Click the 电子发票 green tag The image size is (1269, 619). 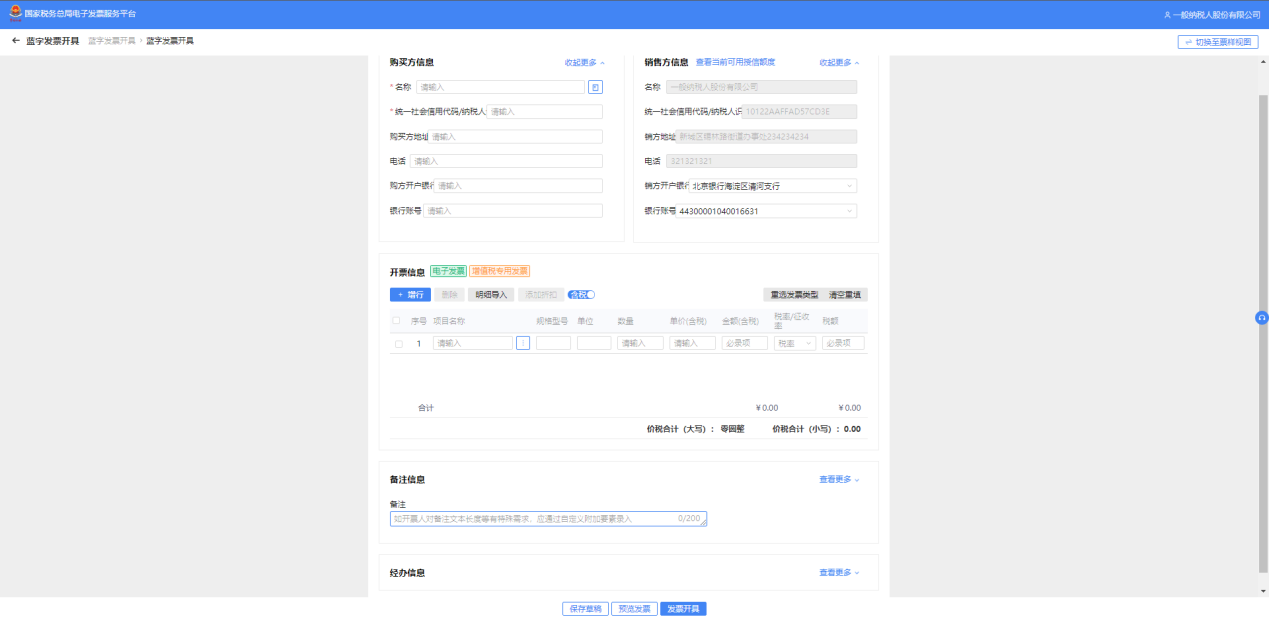click(448, 271)
